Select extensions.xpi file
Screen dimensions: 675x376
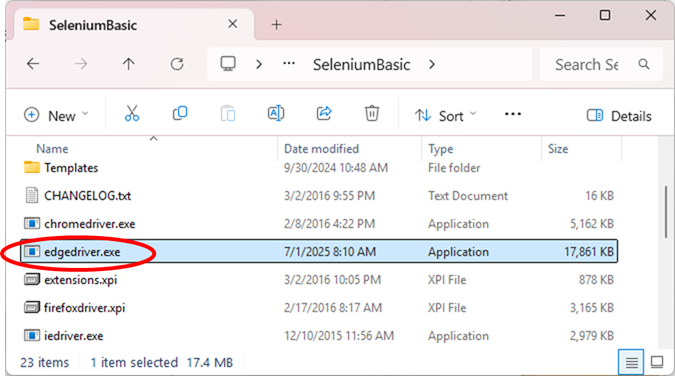click(81, 280)
